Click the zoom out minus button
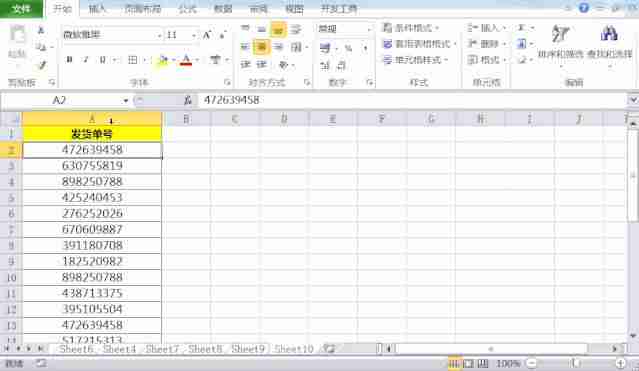The height and width of the screenshot is (371, 639). (532, 363)
